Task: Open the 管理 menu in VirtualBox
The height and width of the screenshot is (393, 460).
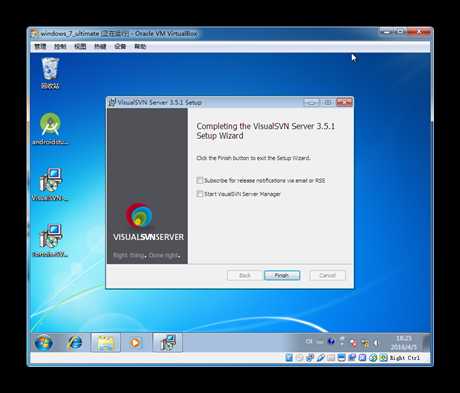Action: [x=40, y=46]
